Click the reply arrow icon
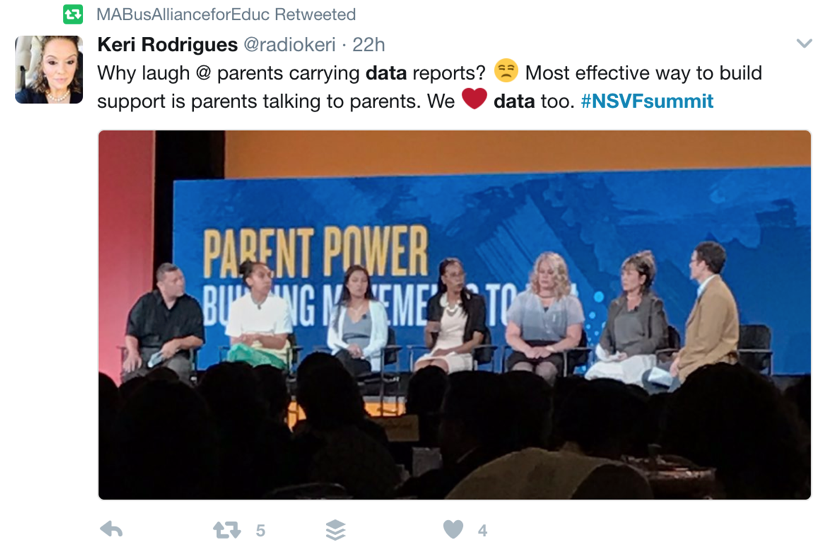820x552 pixels. pos(111,530)
